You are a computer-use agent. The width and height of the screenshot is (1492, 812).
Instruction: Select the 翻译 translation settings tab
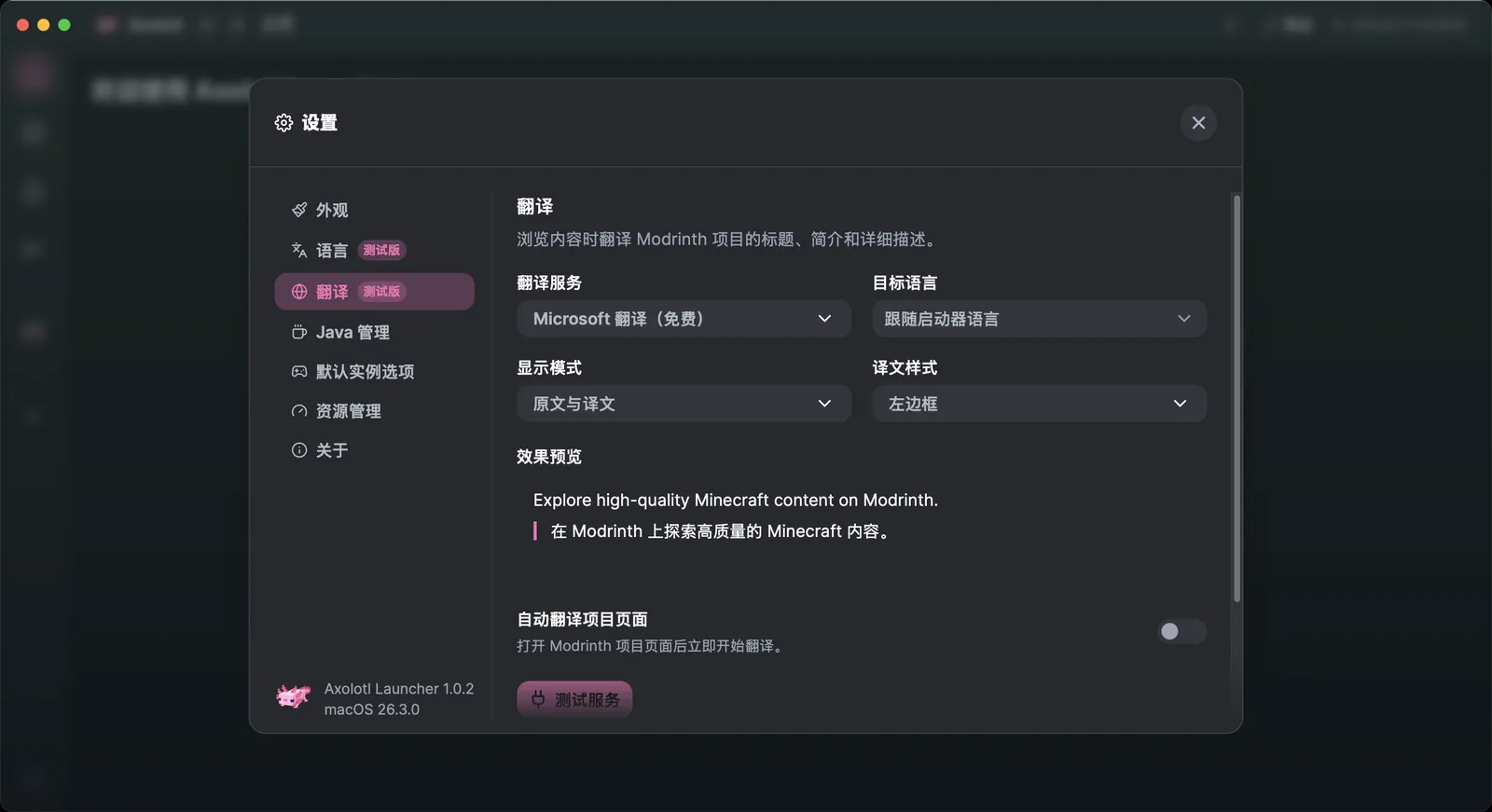click(x=374, y=292)
